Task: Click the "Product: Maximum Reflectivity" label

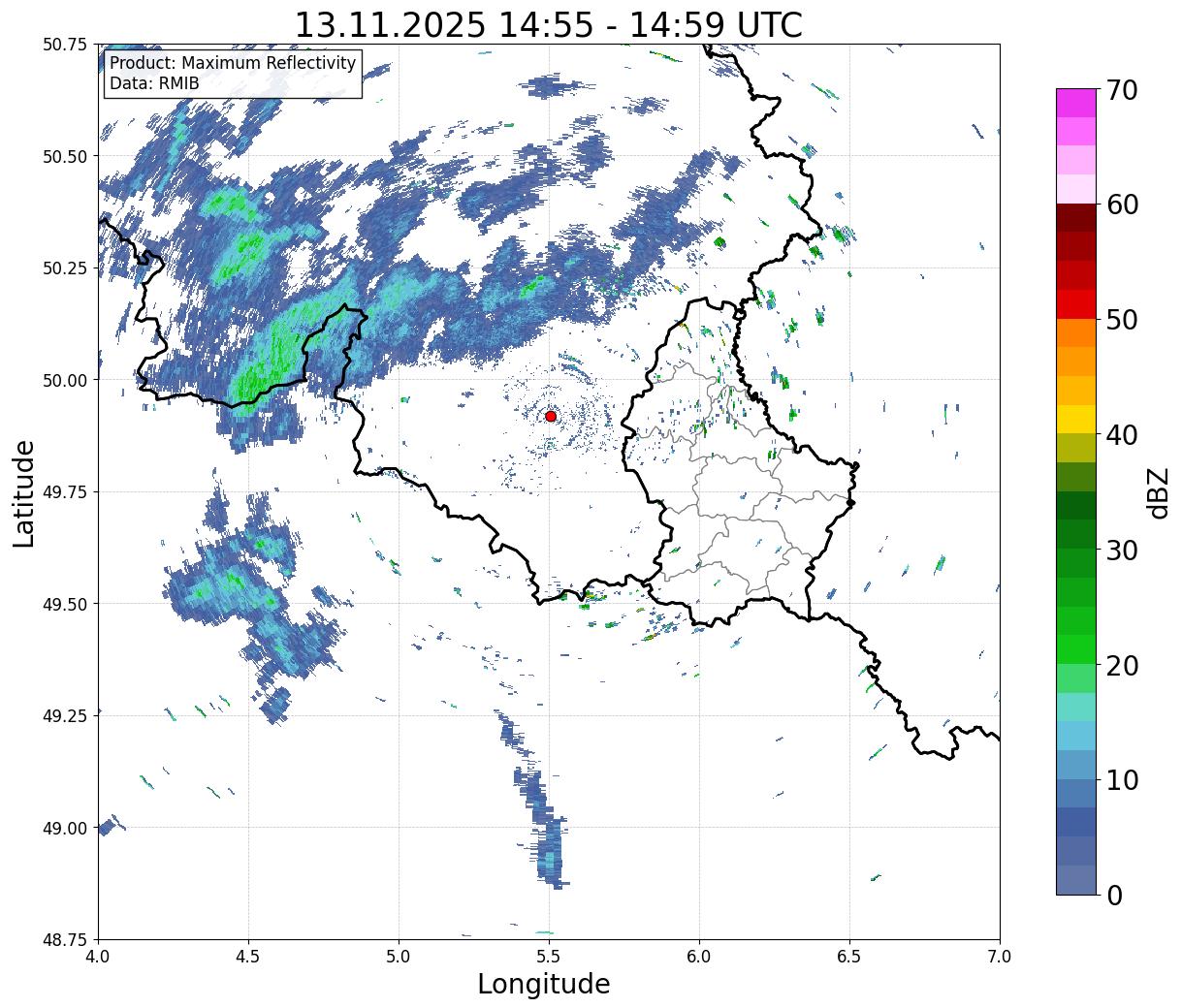Action: point(233,64)
